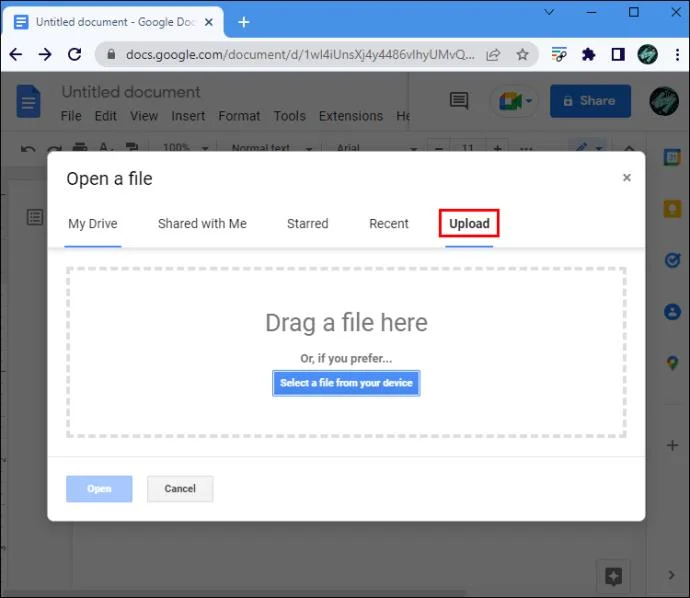
Task: Open a new browser tab
Action: pos(243,22)
